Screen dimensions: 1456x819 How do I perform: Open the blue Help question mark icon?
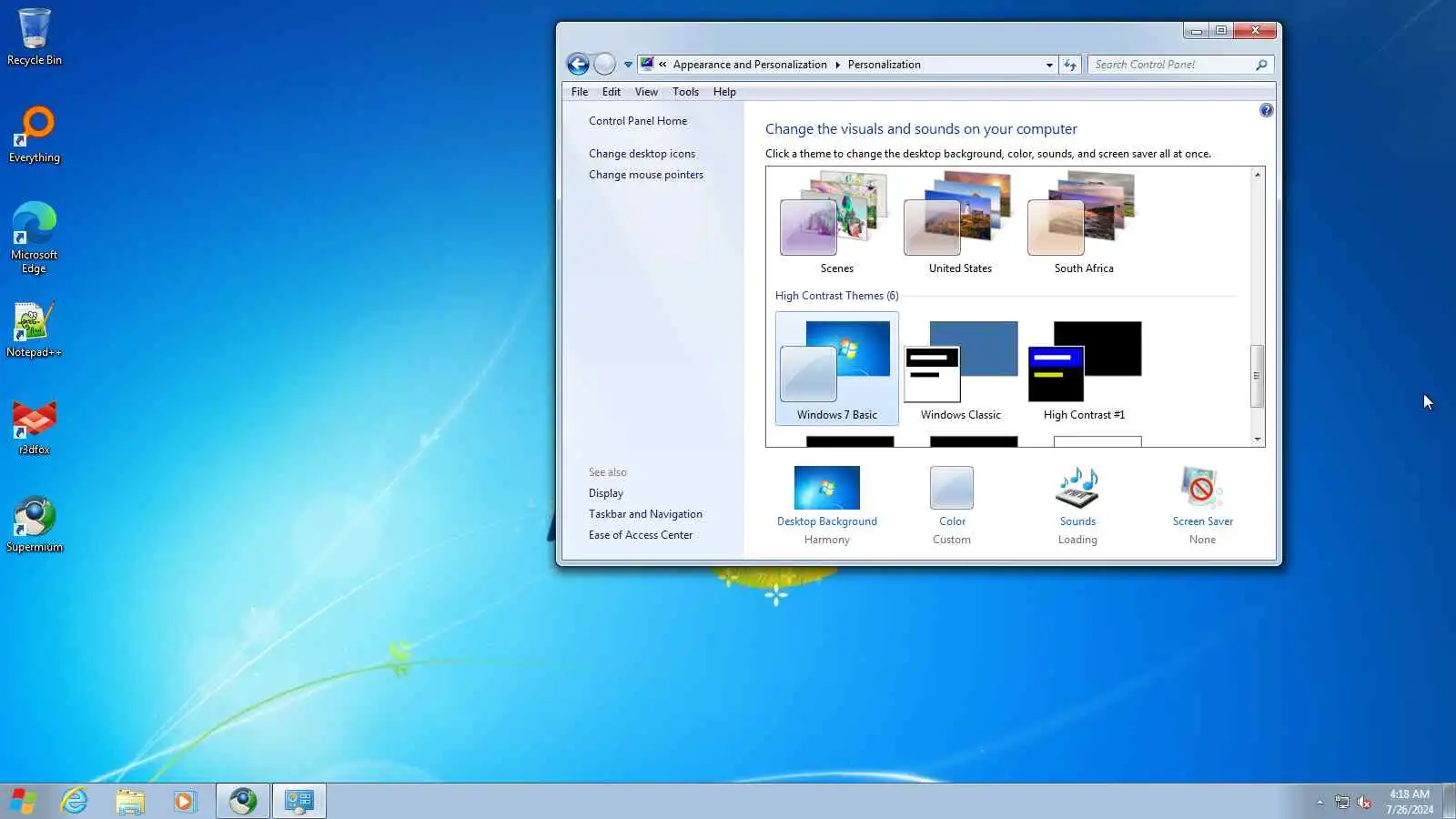click(x=1266, y=110)
